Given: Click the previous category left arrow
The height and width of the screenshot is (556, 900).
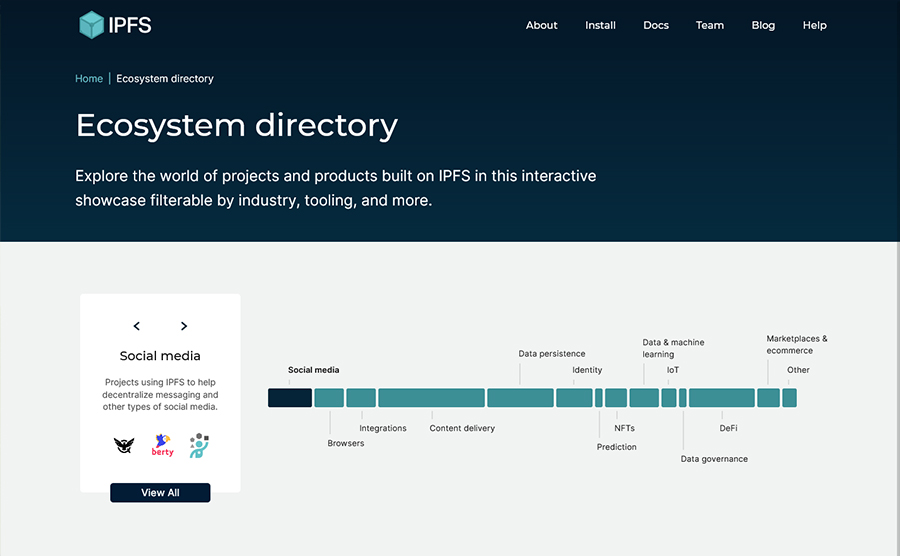Looking at the screenshot, I should coord(137,326).
